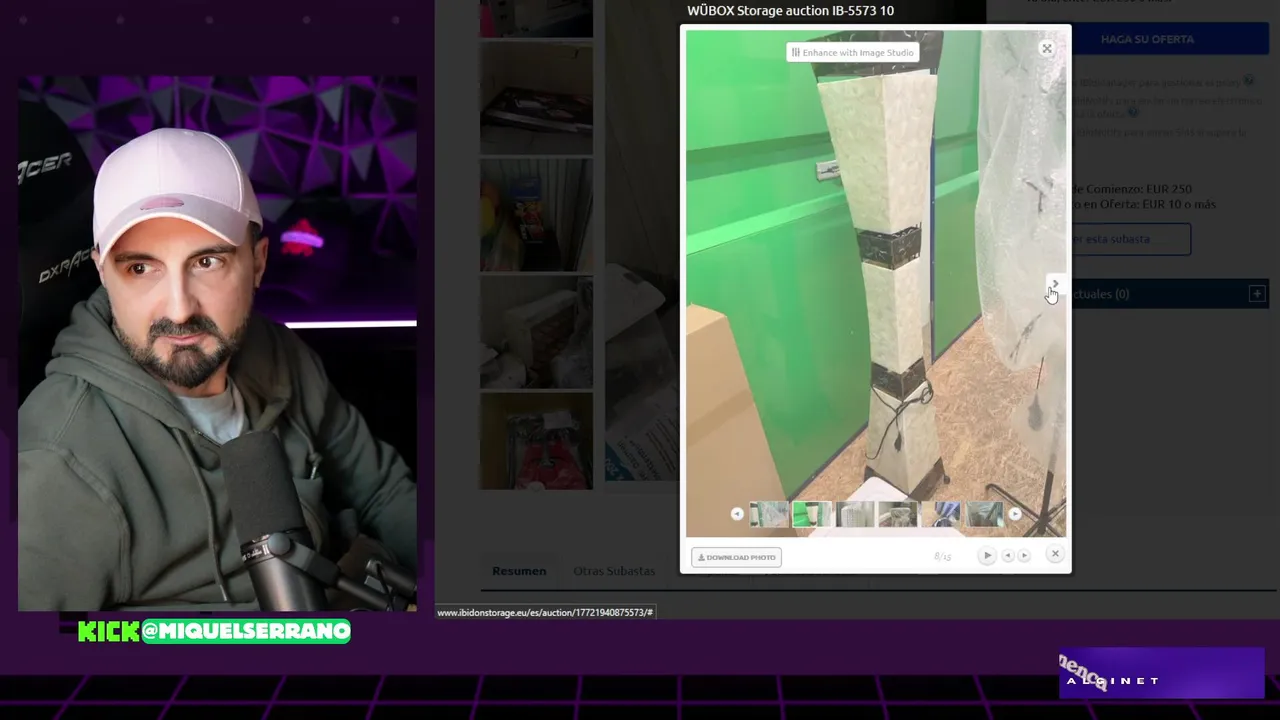1280x720 pixels.
Task: Go to previous photo using small arrow beside play
Action: click(1007, 555)
